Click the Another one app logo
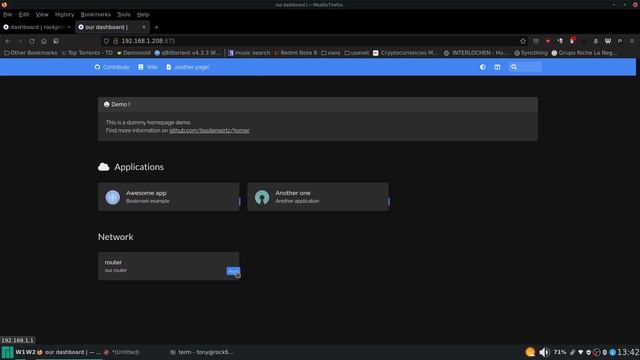This screenshot has width=640, height=360. (x=262, y=197)
